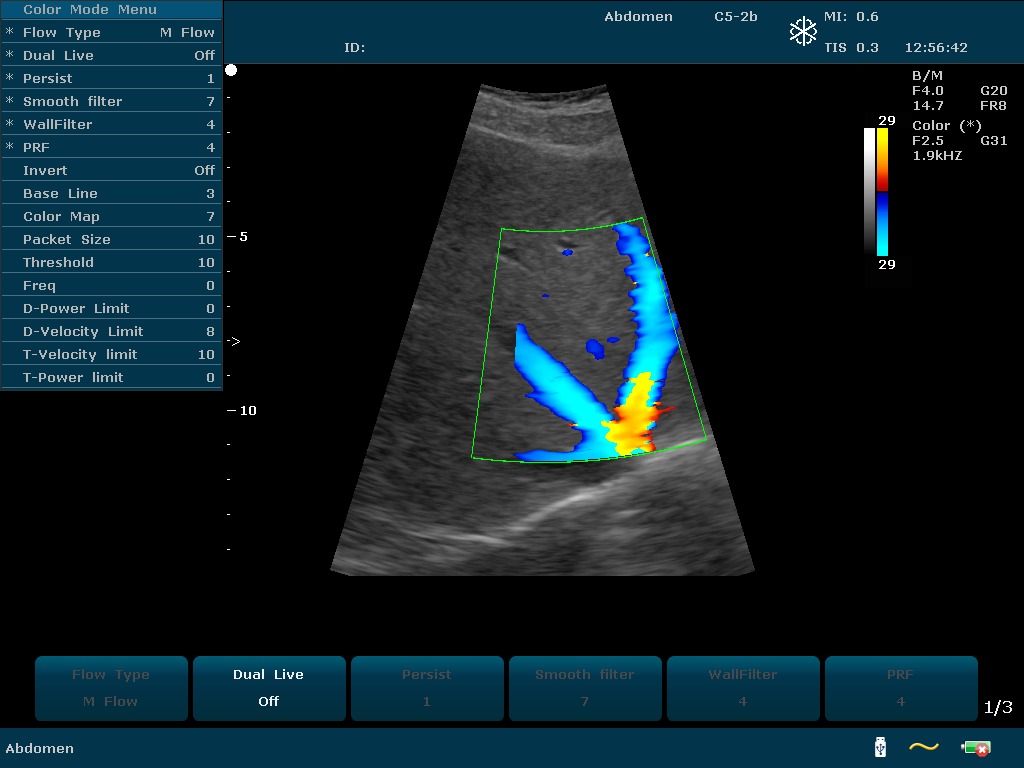The image size is (1024, 768).
Task: Click the patient ID field
Action: click(x=355, y=48)
